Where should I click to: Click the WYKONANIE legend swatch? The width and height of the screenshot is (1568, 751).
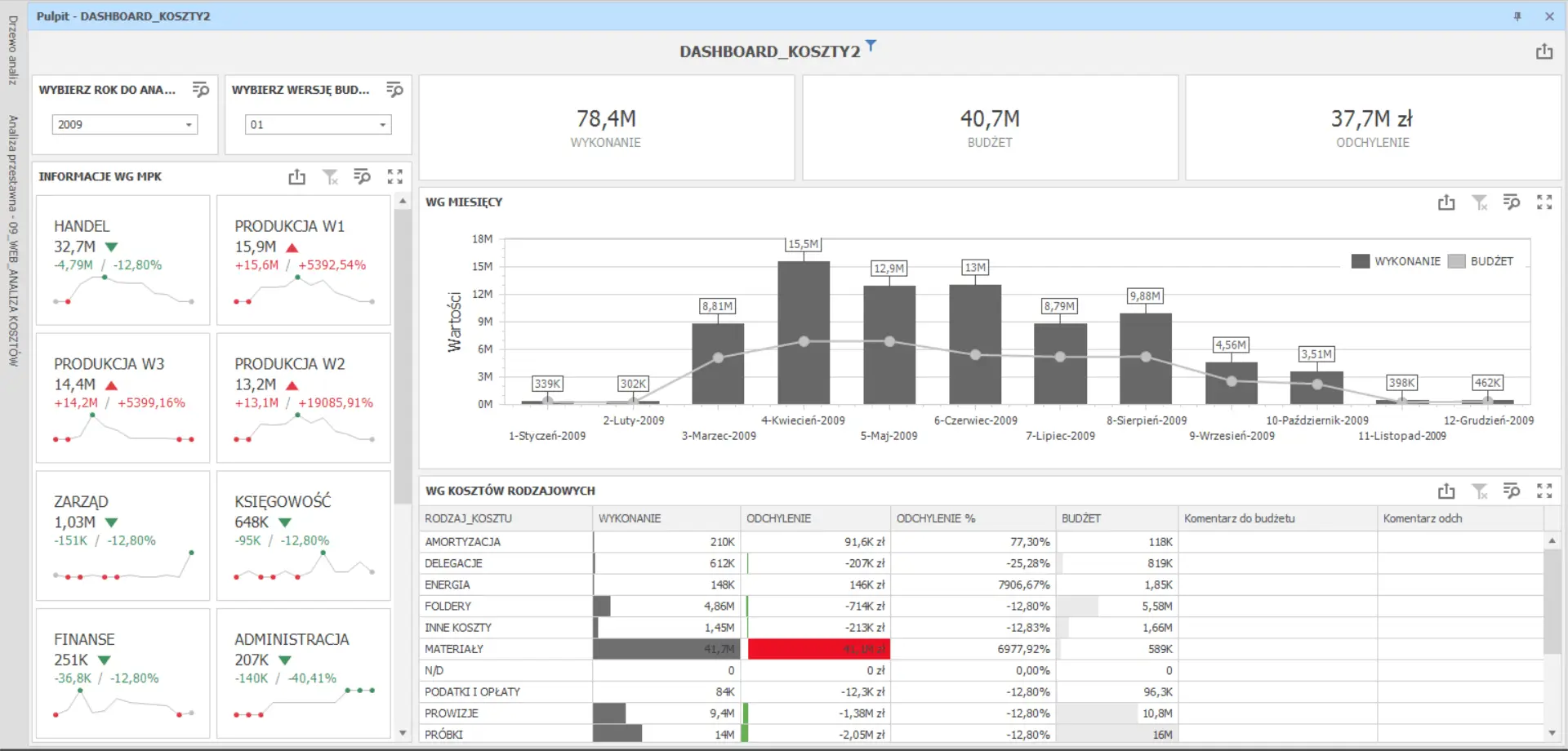click(1361, 261)
